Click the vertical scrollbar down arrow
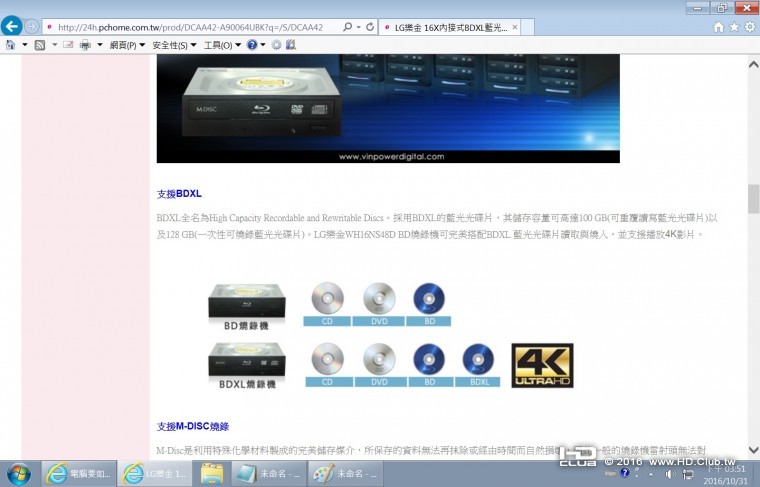 click(754, 450)
